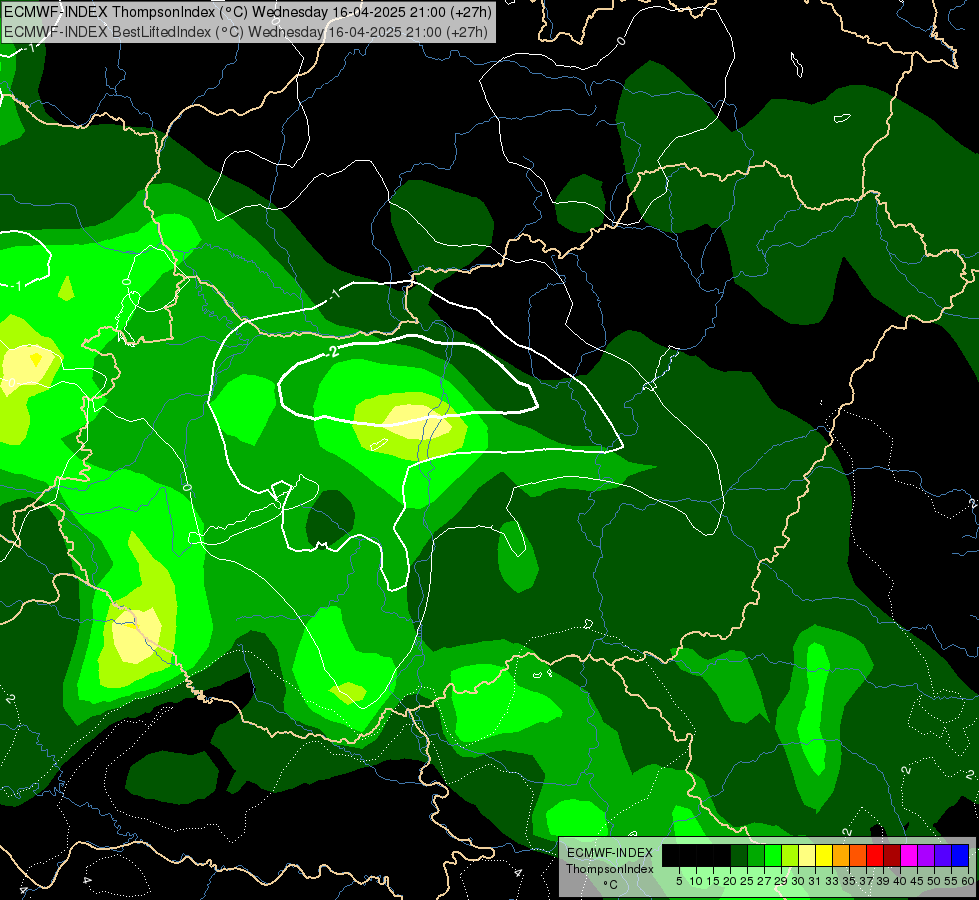Image resolution: width=979 pixels, height=900 pixels.
Task: Click the dark green 20–25 legend swatch
Action: 739,855
